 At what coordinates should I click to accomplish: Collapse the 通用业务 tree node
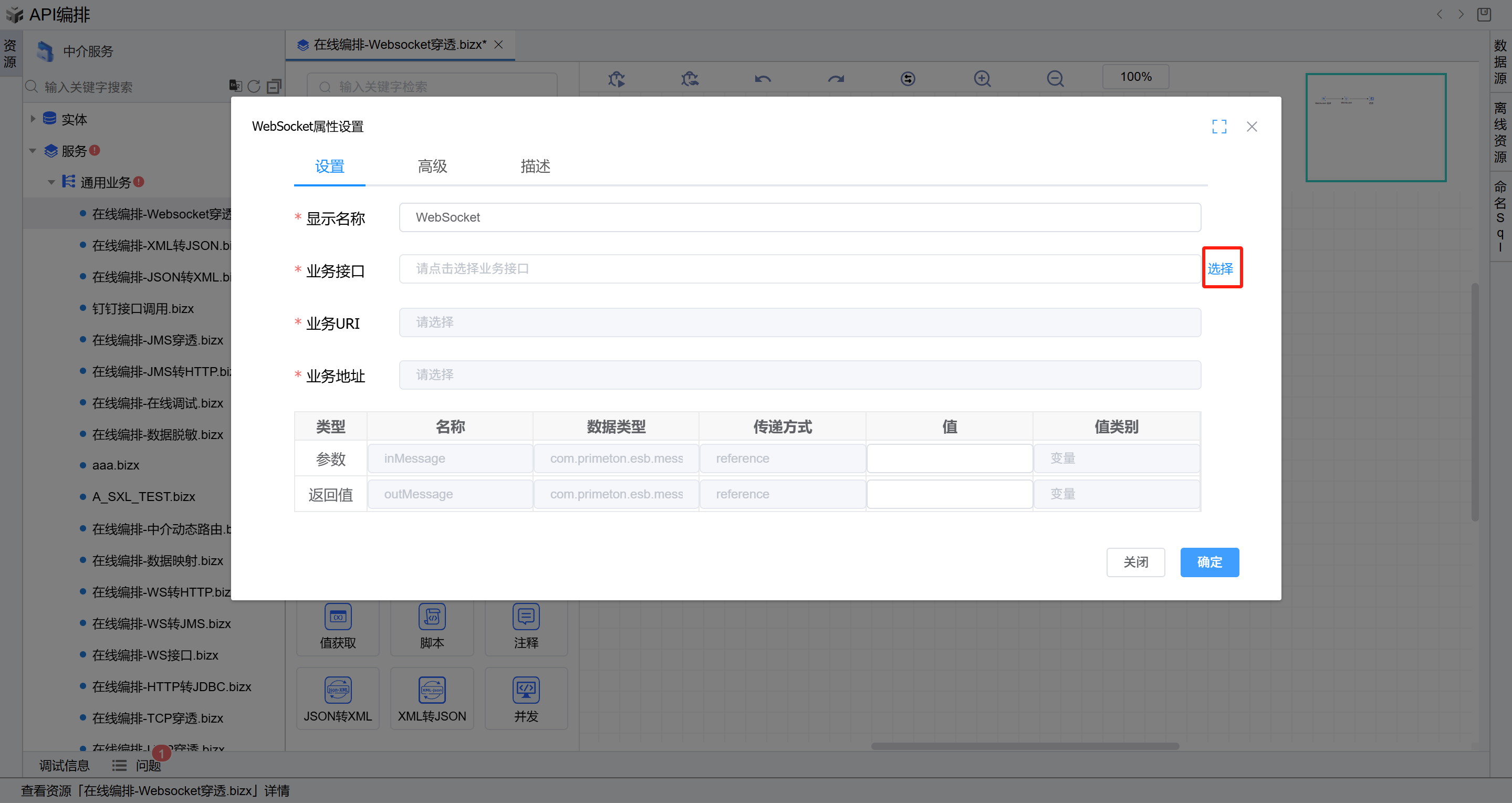click(51, 183)
